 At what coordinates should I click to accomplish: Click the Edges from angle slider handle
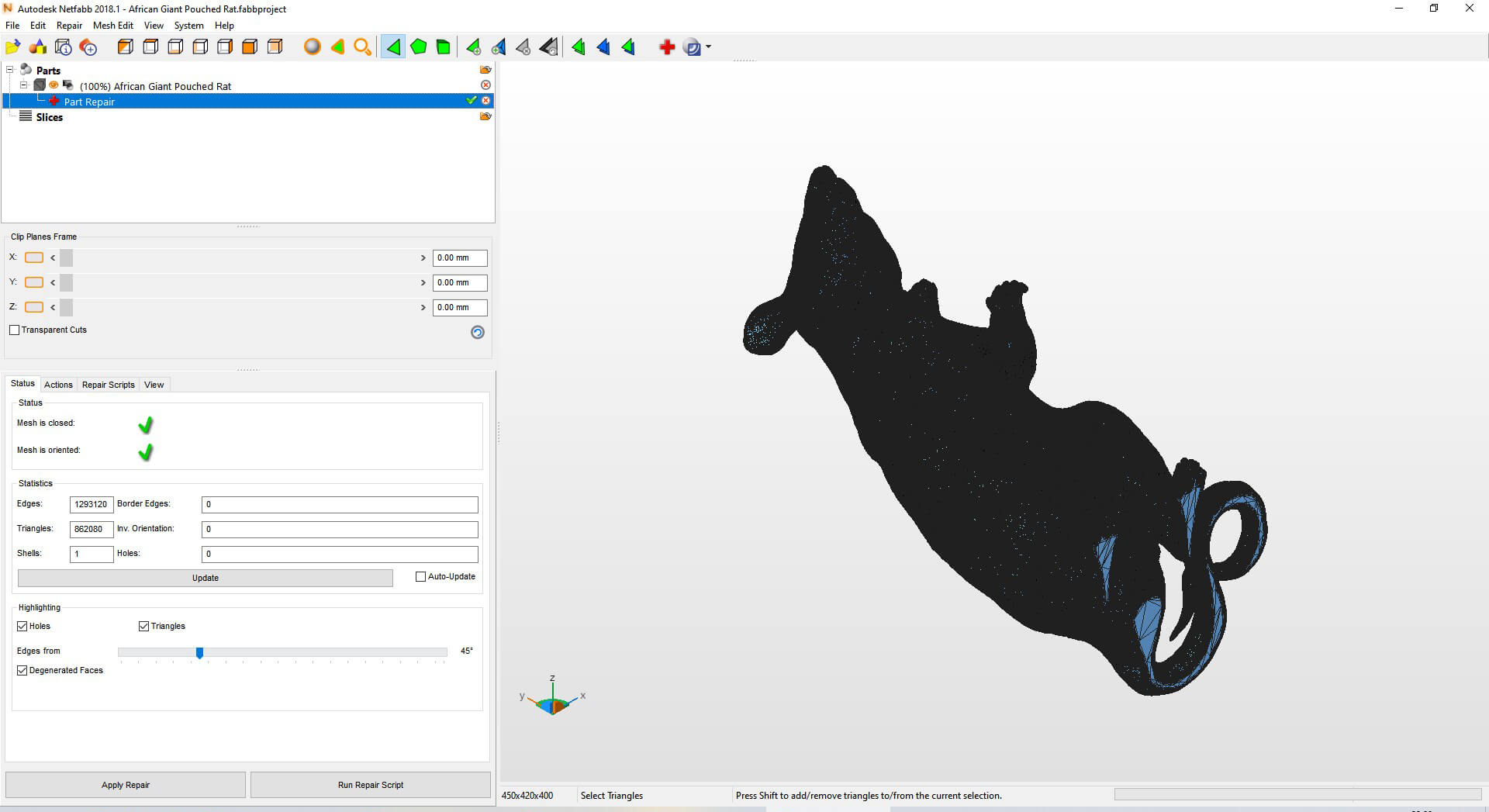coord(199,653)
